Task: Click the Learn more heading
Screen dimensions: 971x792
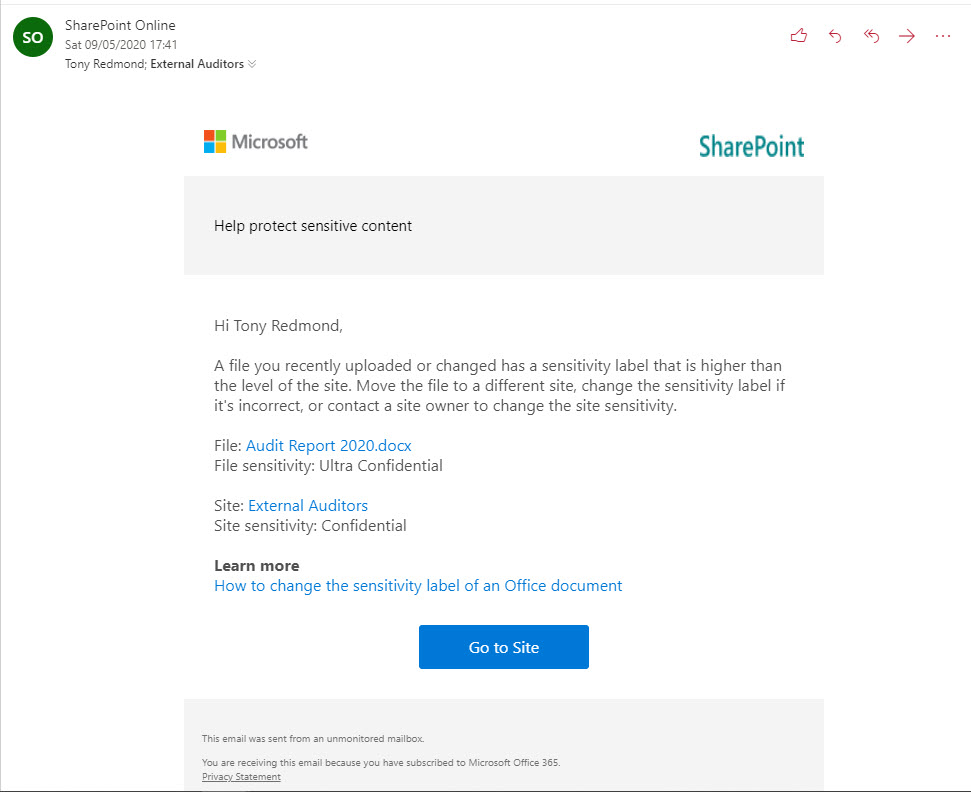Action: pos(256,566)
